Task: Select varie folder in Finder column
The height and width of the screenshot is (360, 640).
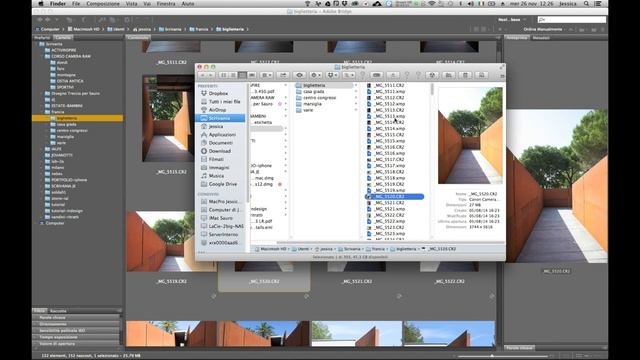Action: pos(308,110)
